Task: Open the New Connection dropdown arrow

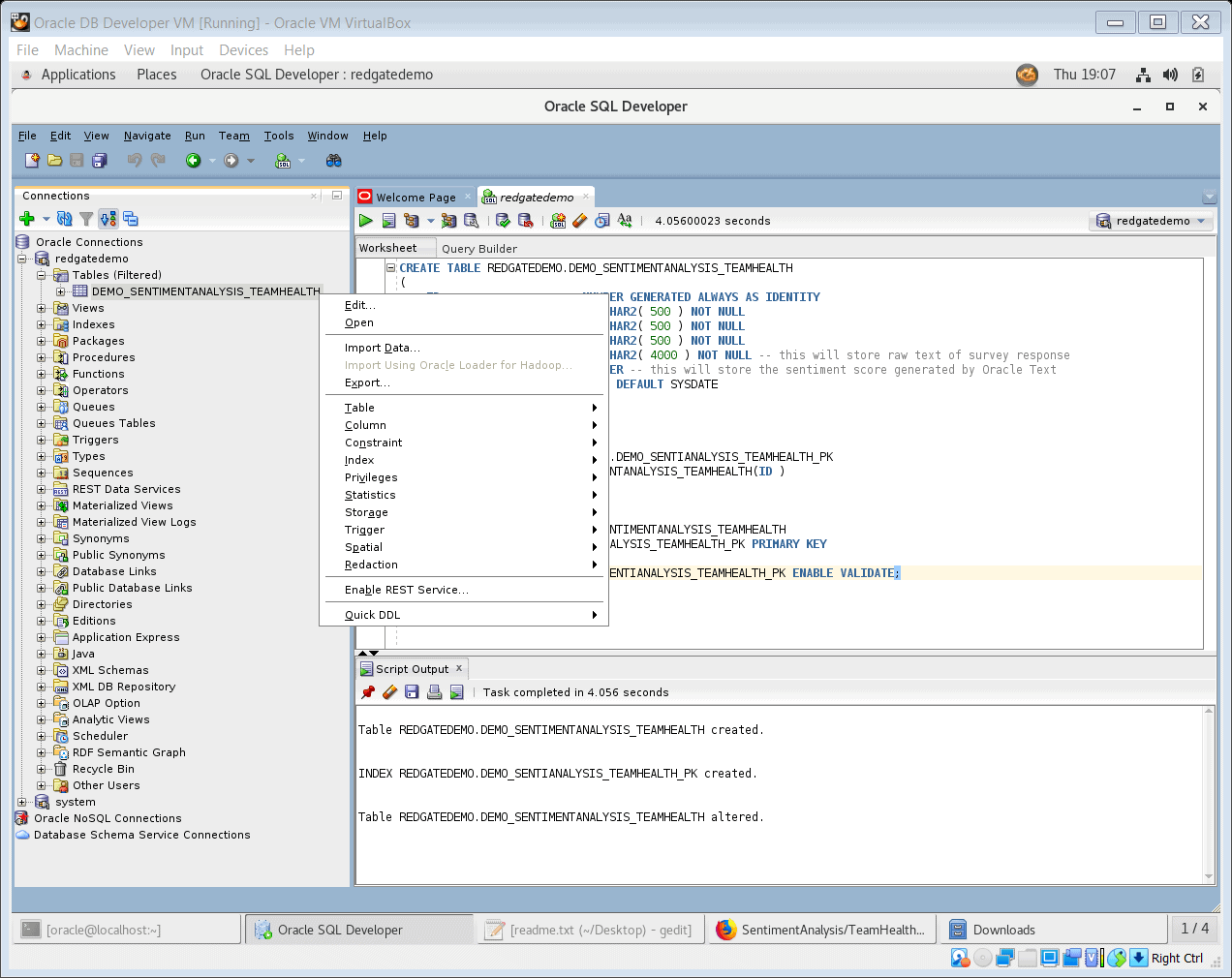Action: pos(46,219)
